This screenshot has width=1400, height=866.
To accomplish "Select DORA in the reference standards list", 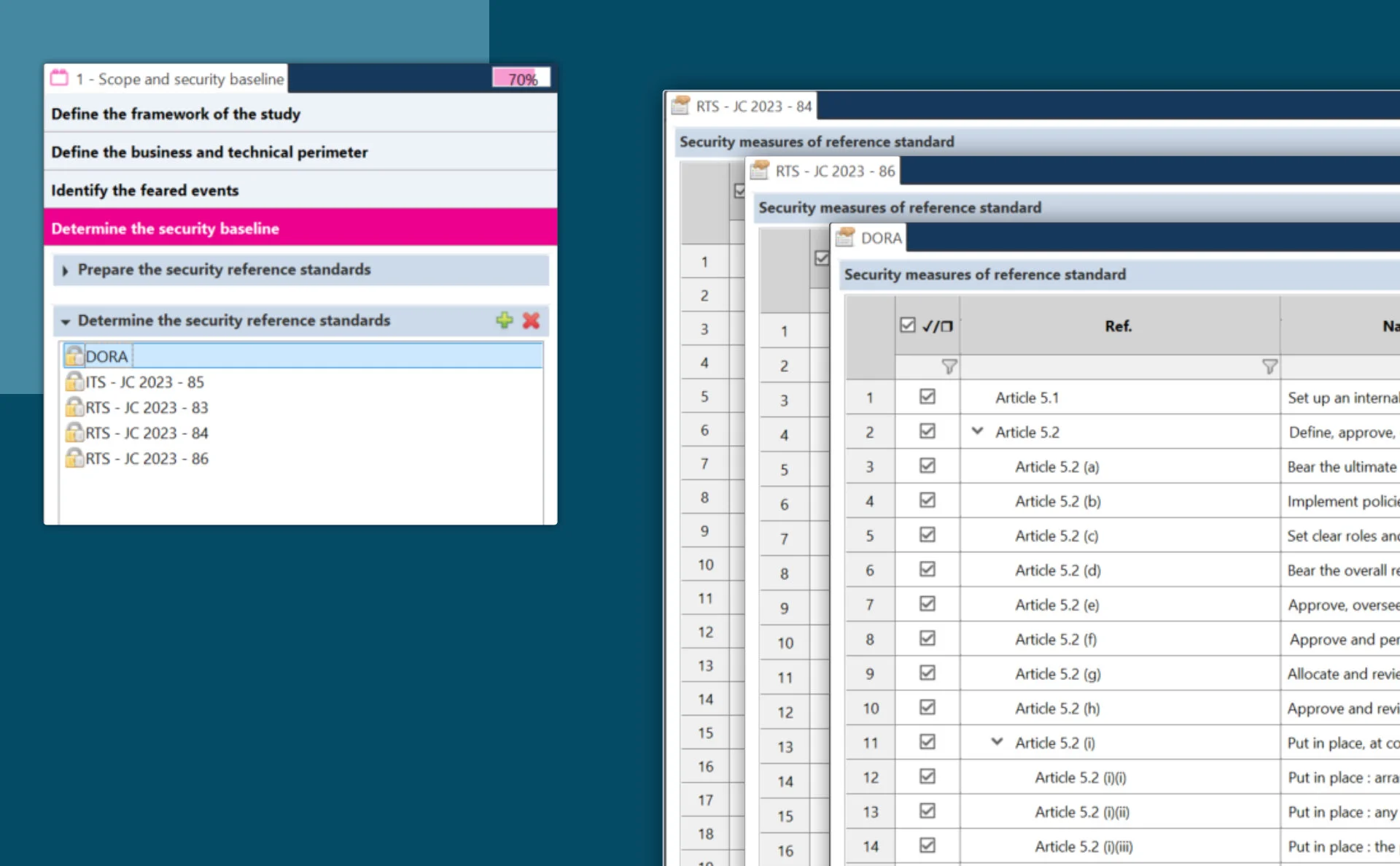I will (x=303, y=356).
